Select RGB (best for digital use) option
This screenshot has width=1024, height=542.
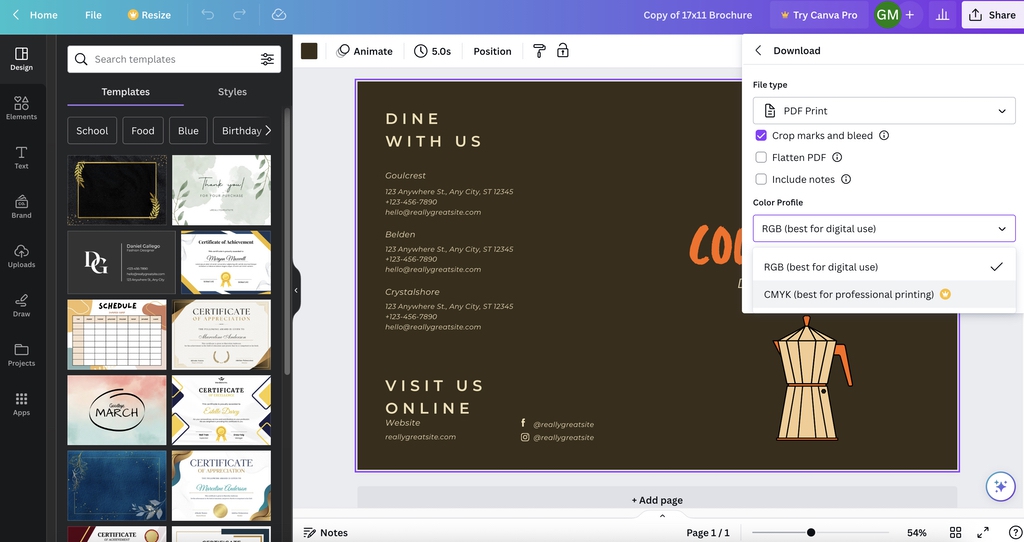[x=884, y=266]
